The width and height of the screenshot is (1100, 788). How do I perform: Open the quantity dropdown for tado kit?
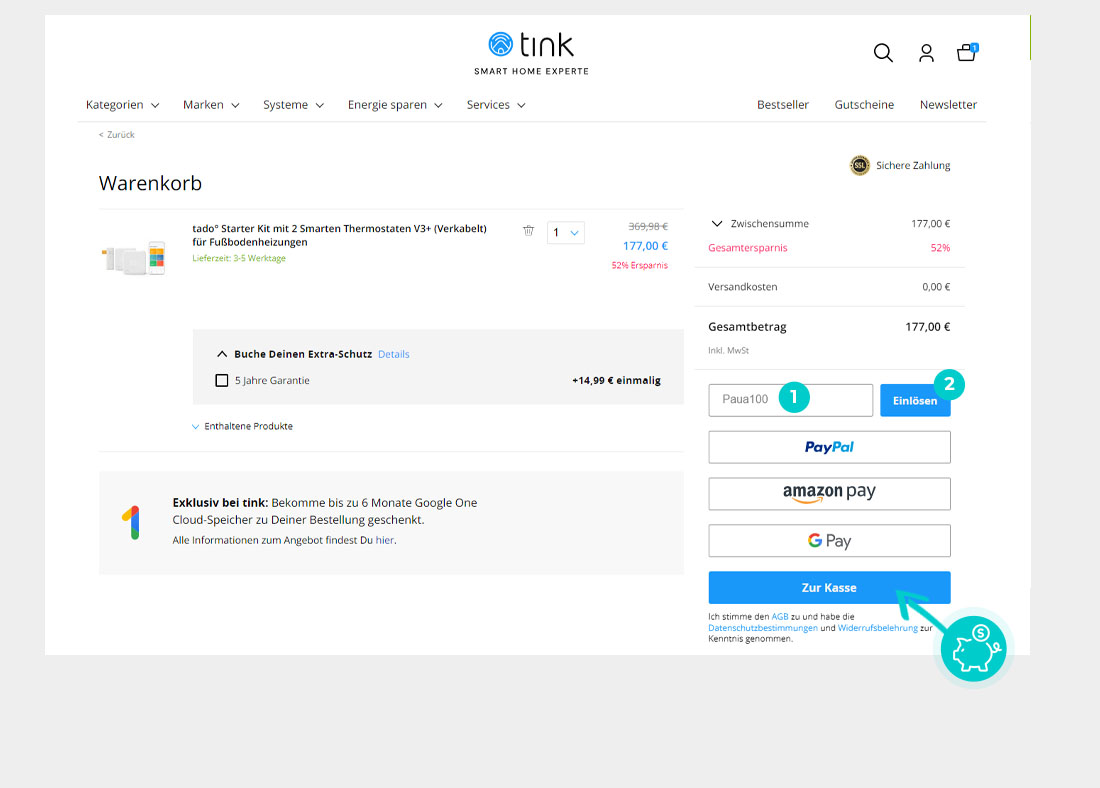point(565,232)
